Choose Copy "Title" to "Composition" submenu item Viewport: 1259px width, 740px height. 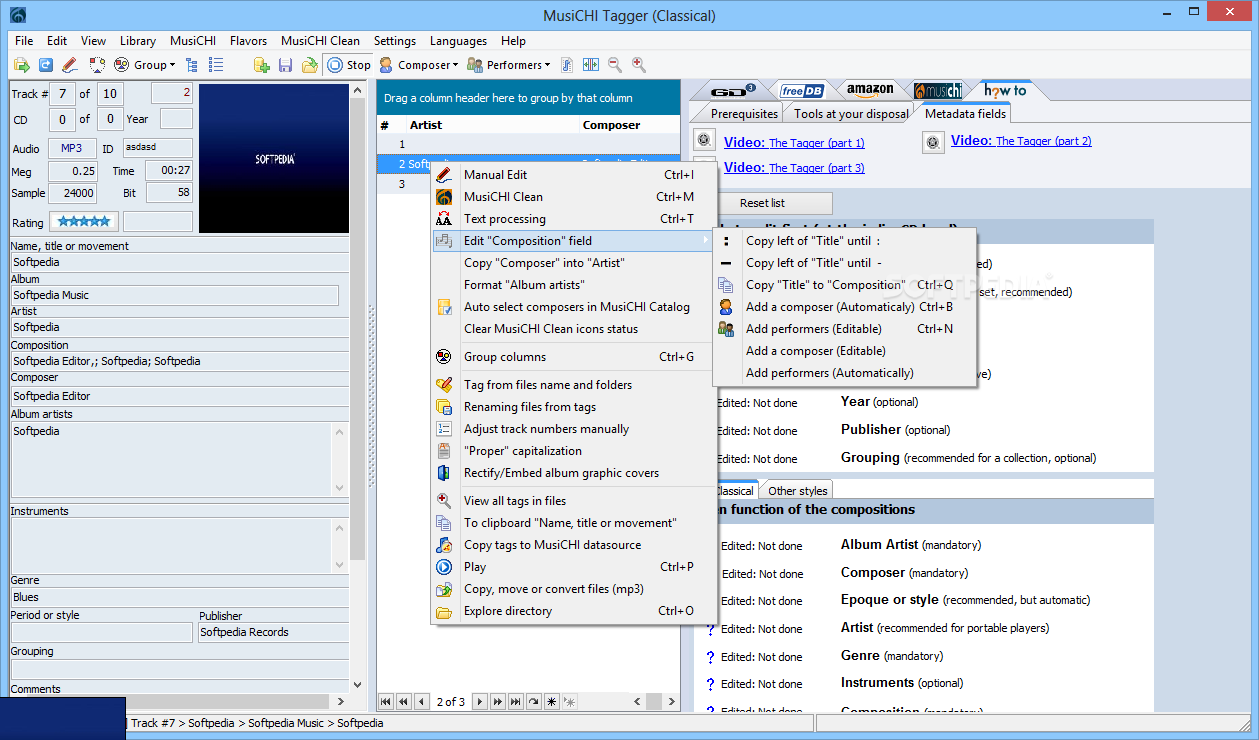(844, 285)
